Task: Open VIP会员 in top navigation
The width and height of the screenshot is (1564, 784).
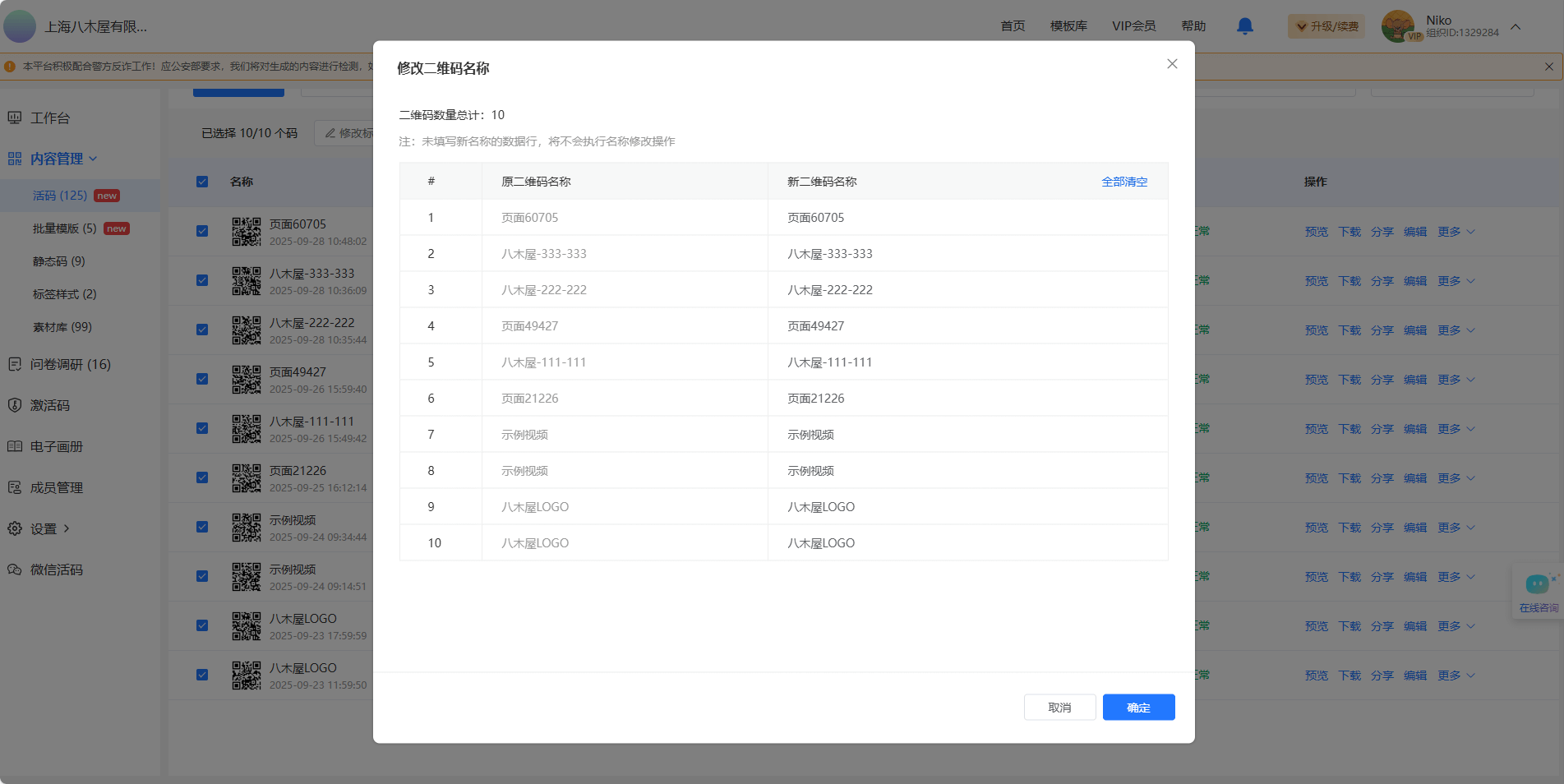Action: (1133, 26)
